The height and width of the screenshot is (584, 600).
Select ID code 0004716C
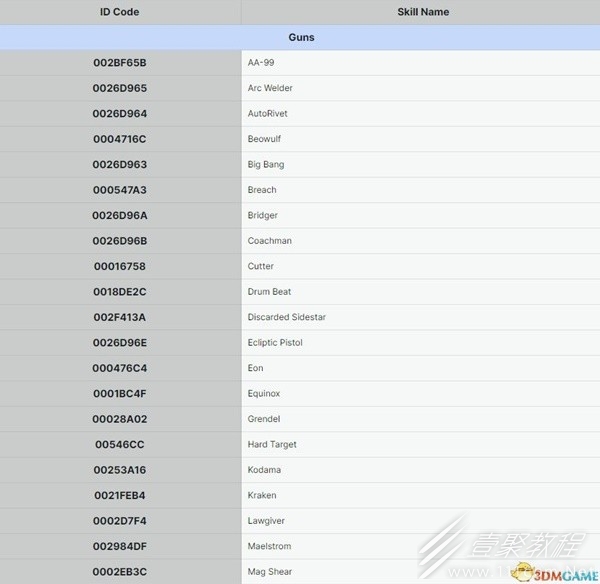click(x=120, y=139)
